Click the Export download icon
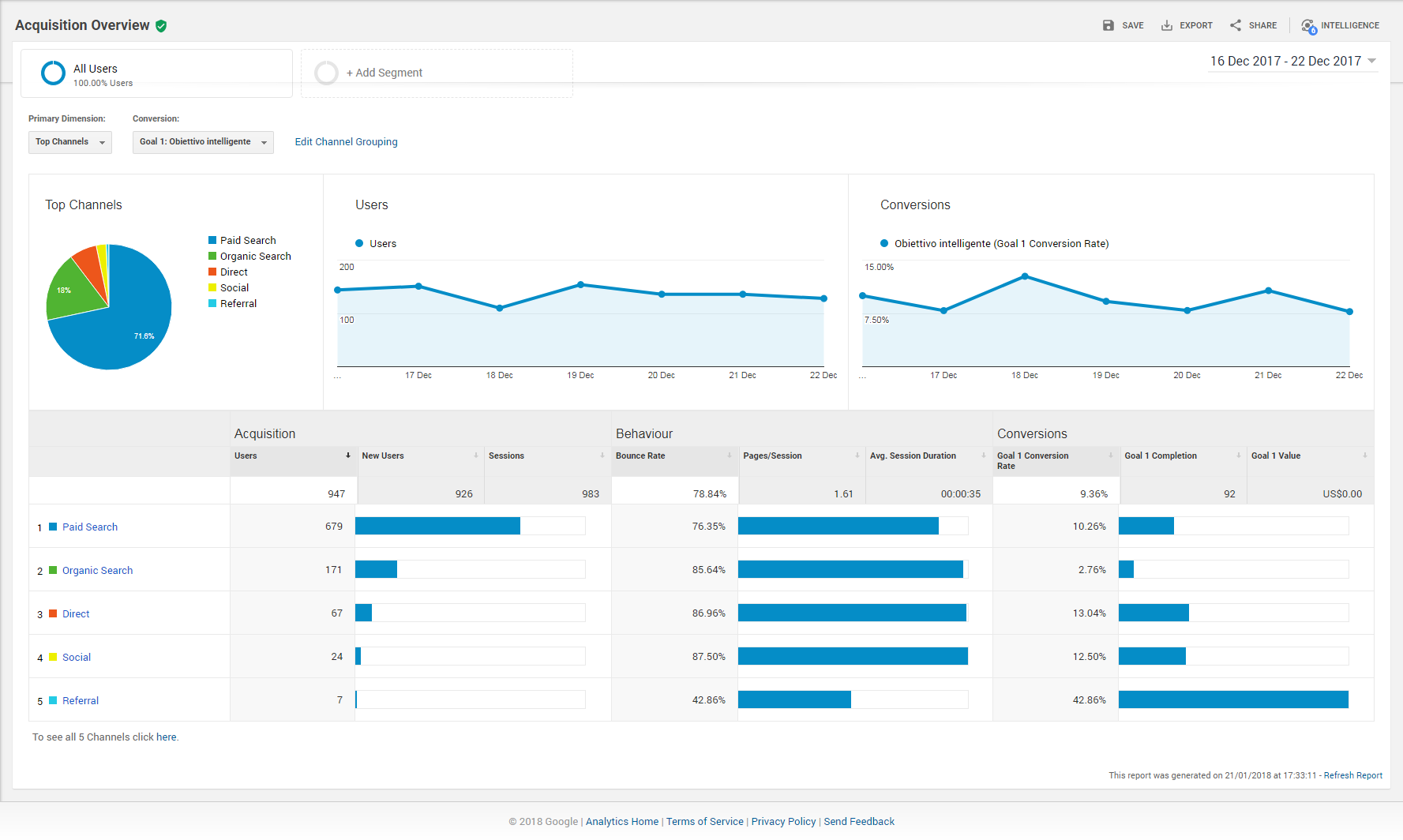 point(1166,25)
